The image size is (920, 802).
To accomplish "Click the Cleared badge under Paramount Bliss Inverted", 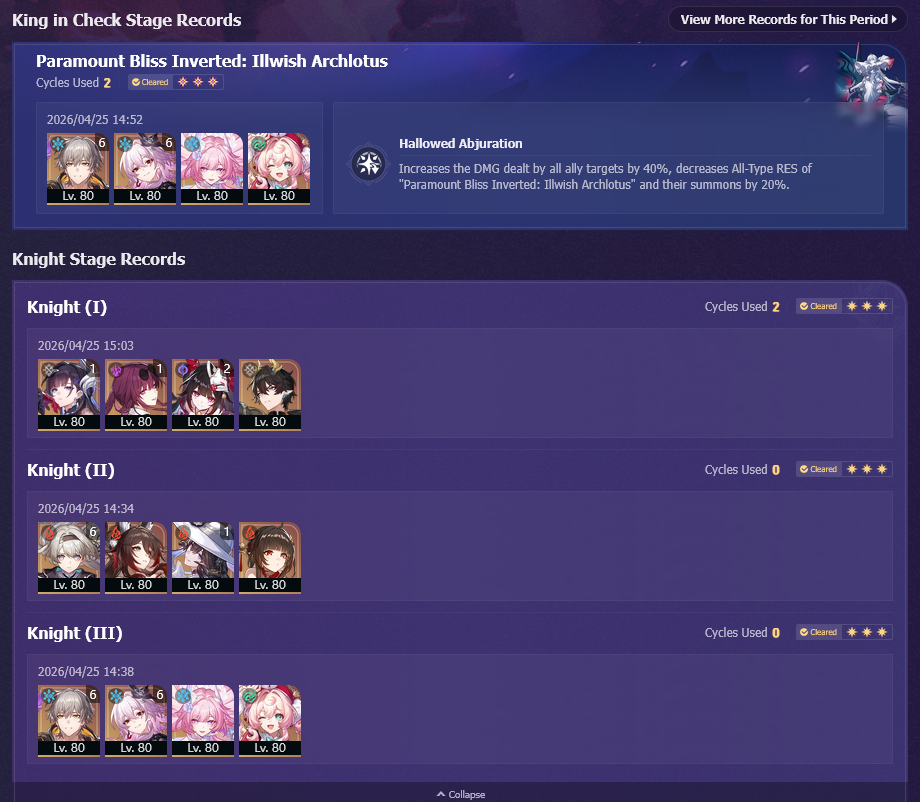I will coord(150,82).
